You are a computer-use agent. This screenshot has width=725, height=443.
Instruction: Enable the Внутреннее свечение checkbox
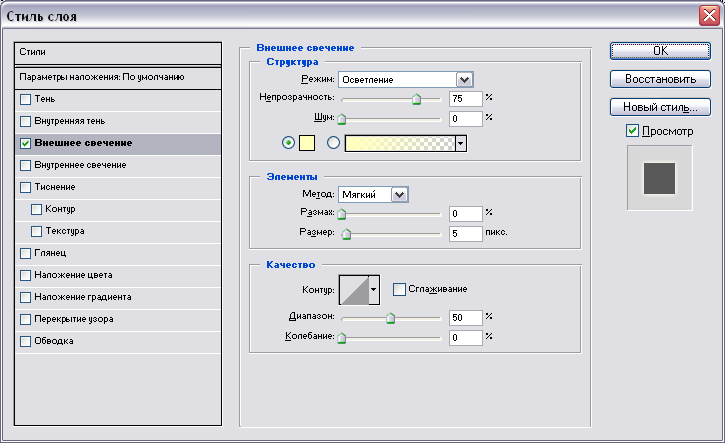coord(25,166)
